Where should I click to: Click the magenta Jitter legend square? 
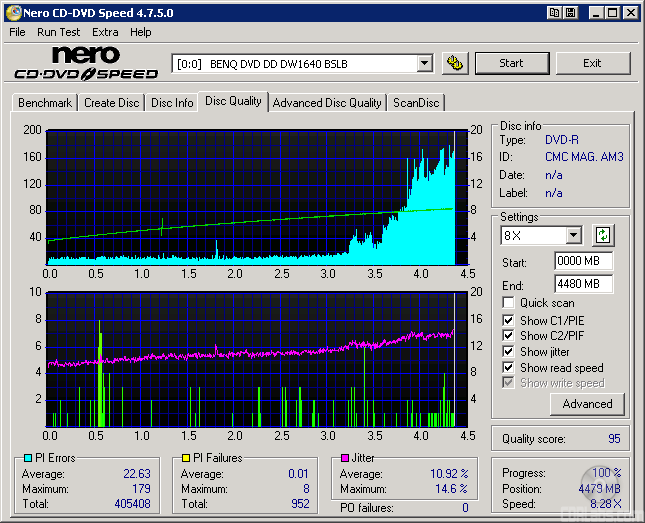coord(345,459)
